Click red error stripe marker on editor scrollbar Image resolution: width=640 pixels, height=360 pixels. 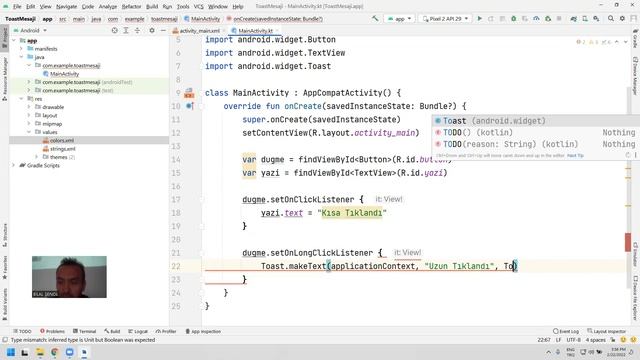coord(628,242)
